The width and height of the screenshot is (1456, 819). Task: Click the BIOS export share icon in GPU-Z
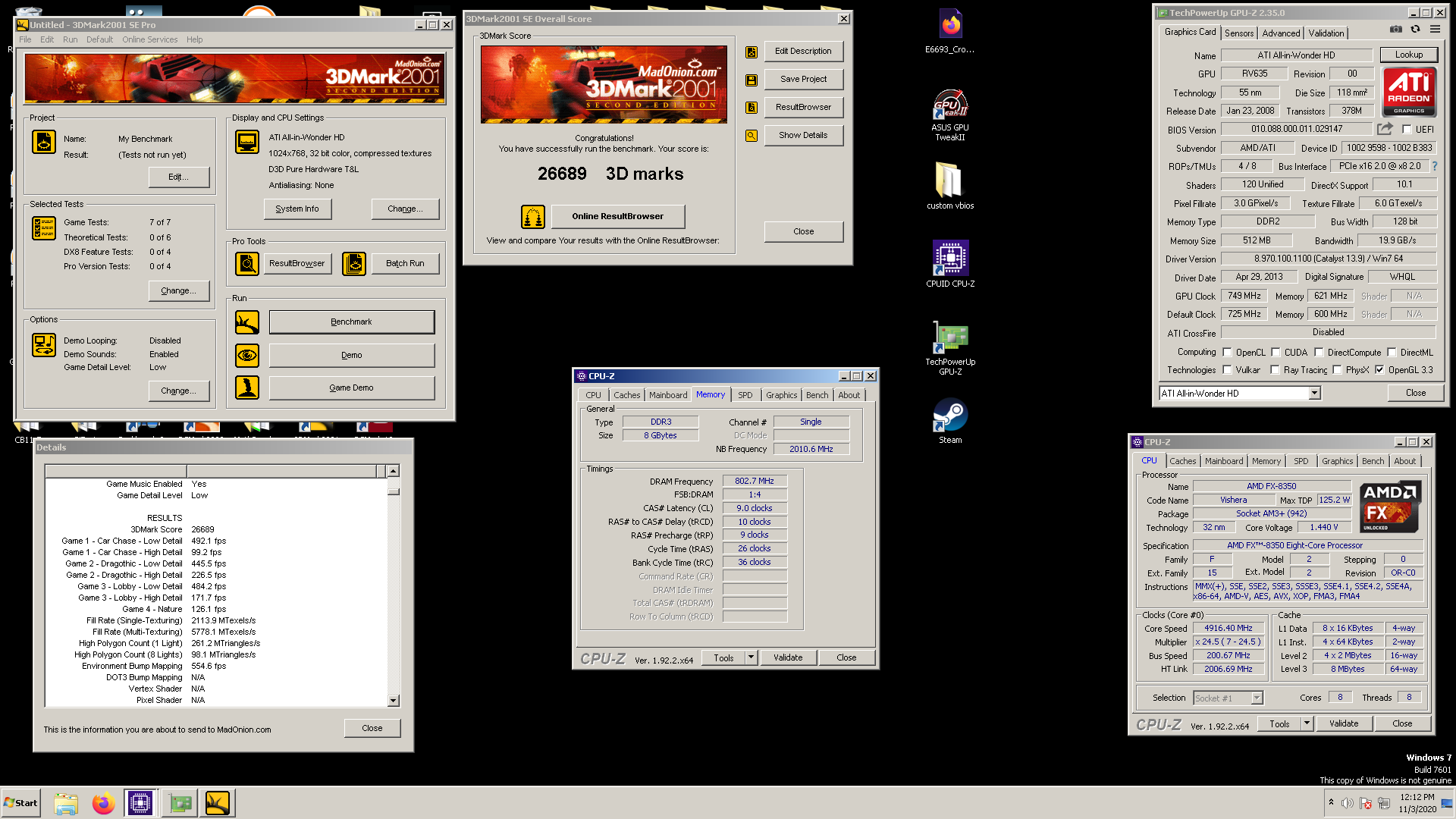(x=1385, y=129)
